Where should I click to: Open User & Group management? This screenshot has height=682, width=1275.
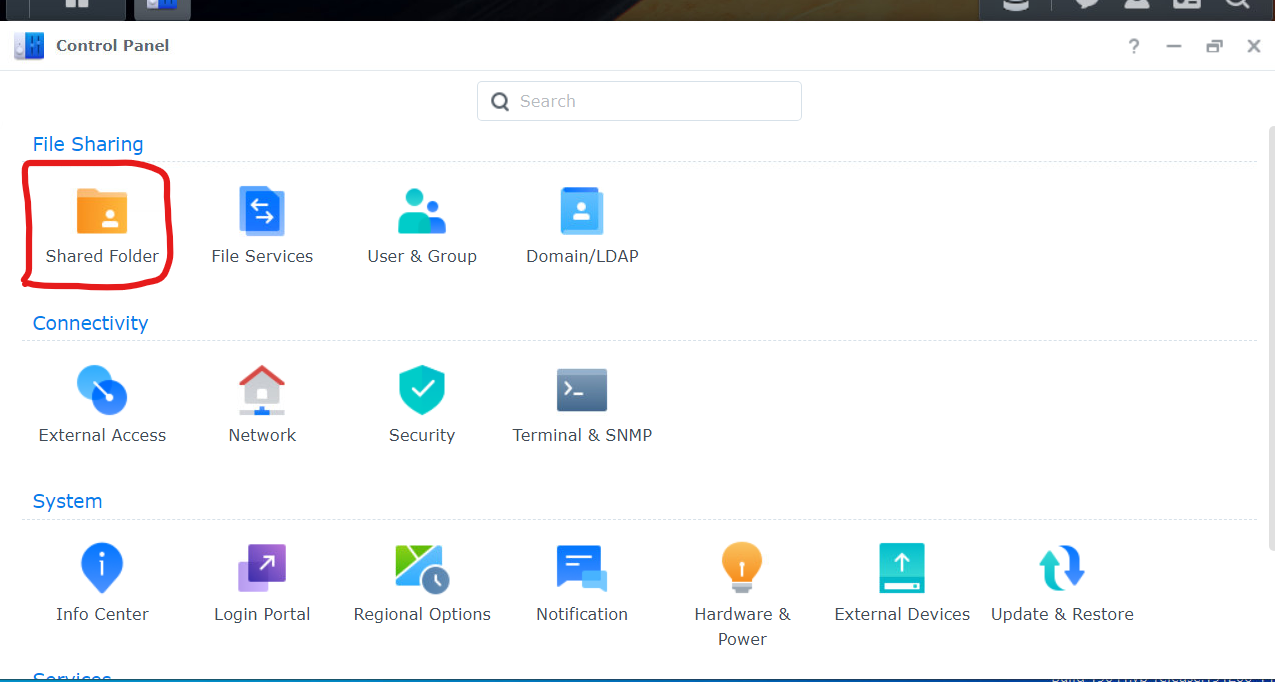(422, 227)
